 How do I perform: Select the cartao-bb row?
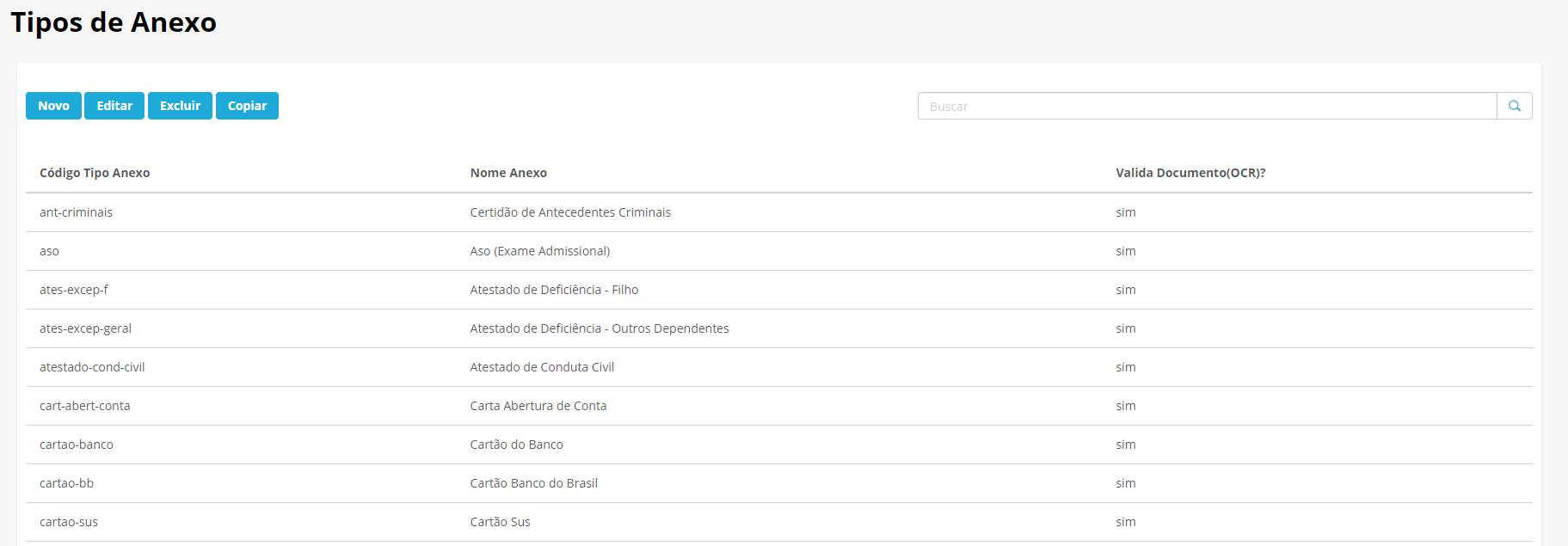pos(67,483)
